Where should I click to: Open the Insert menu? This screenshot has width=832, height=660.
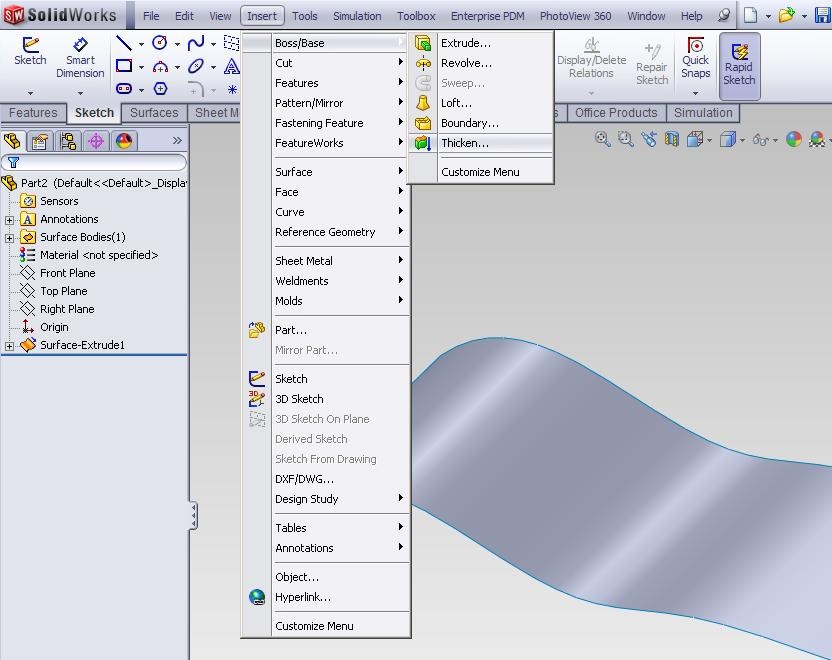click(262, 16)
